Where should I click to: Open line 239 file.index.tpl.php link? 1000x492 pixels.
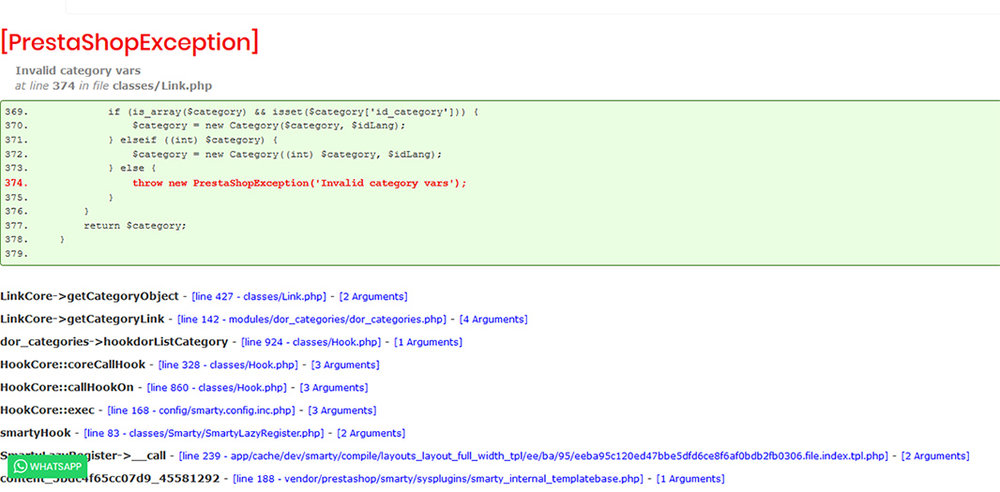(x=533, y=456)
